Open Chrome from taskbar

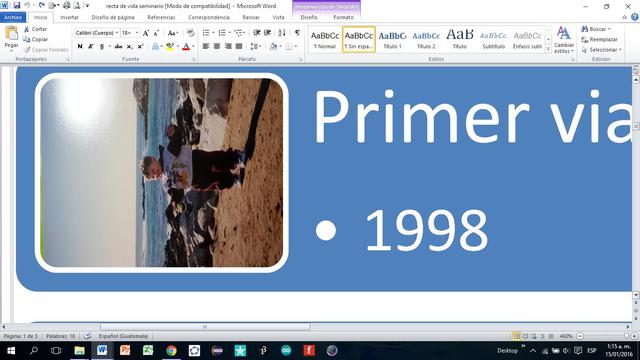171,350
